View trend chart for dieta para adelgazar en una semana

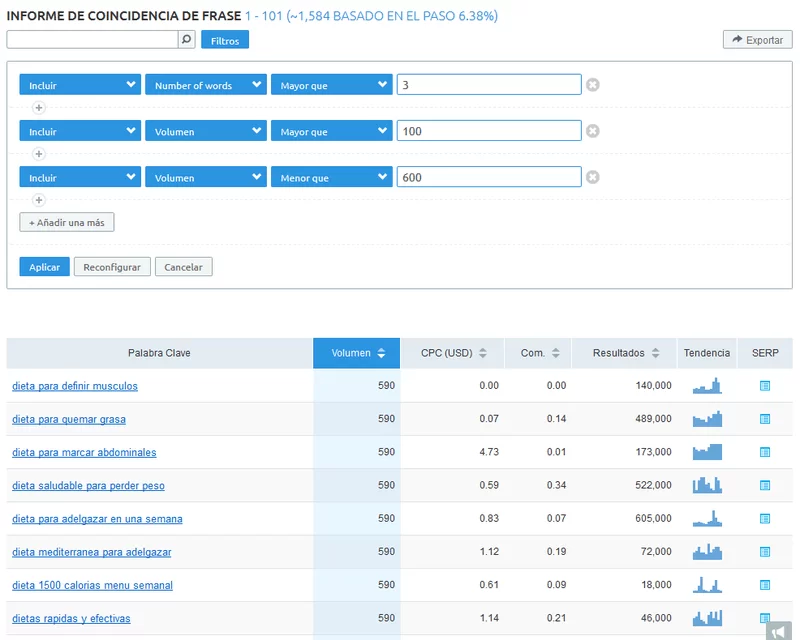pyautogui.click(x=707, y=518)
